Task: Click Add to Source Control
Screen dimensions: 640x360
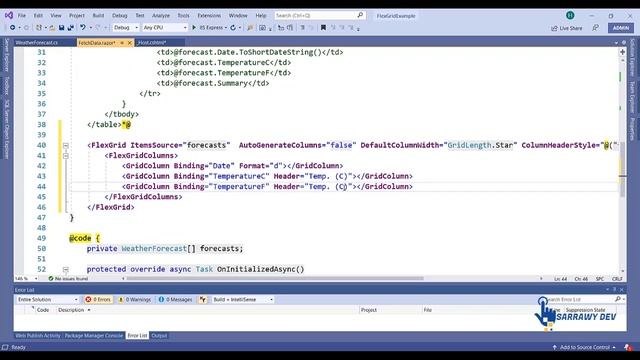Action: point(584,347)
